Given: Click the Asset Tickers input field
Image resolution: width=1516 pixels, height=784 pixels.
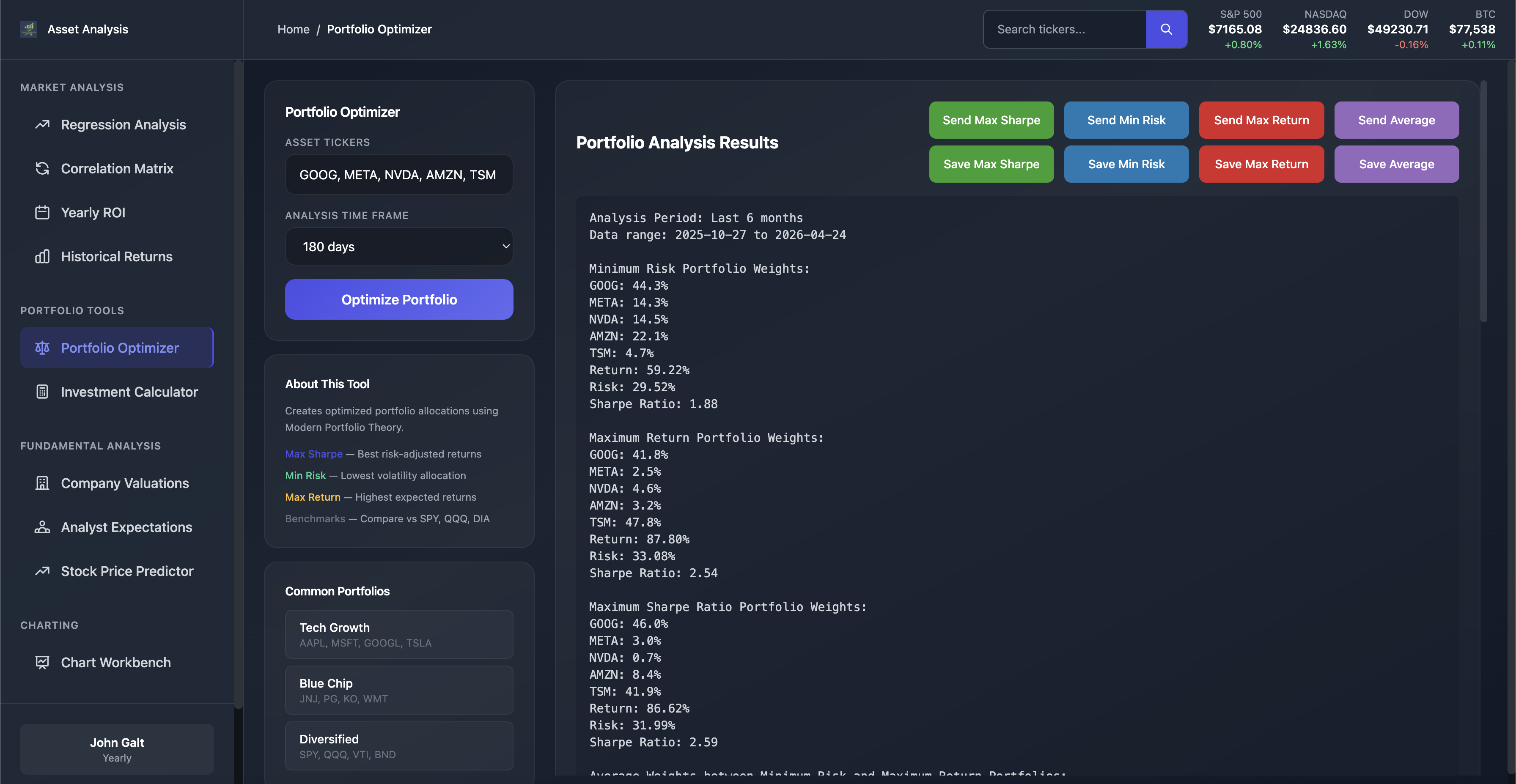Looking at the screenshot, I should click(x=399, y=175).
